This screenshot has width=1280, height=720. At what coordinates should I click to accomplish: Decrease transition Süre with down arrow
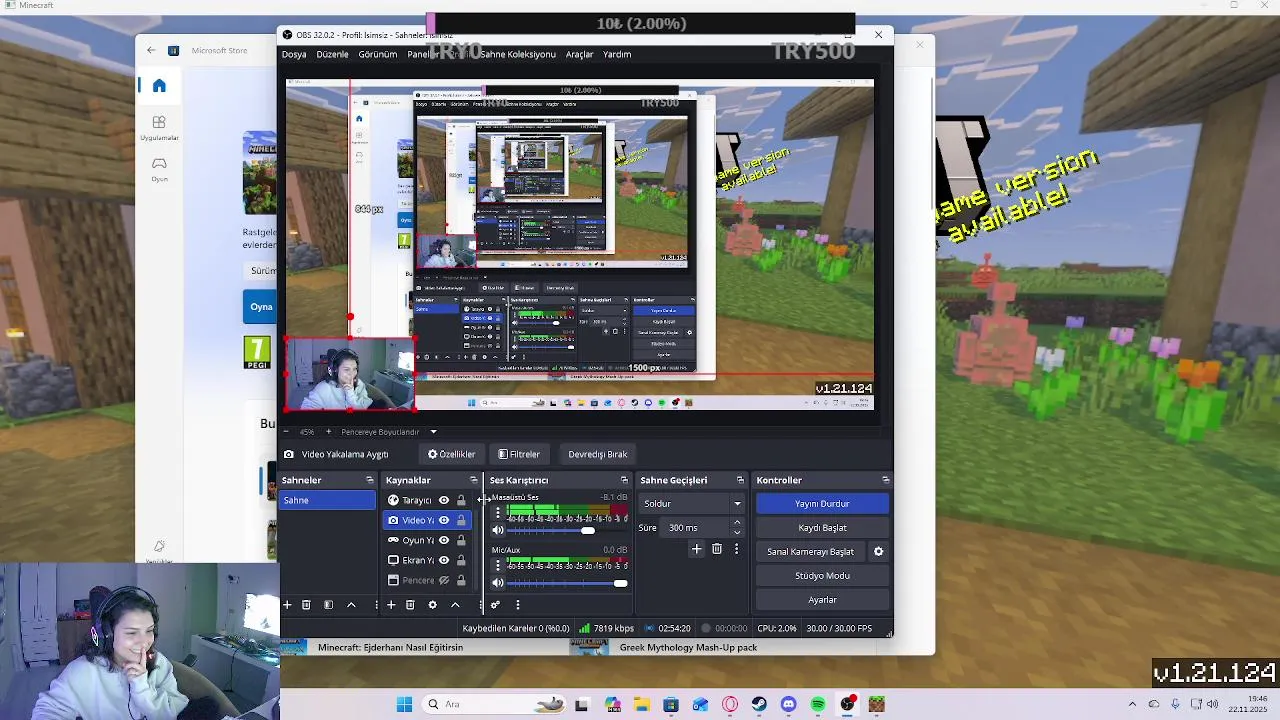coord(737,532)
